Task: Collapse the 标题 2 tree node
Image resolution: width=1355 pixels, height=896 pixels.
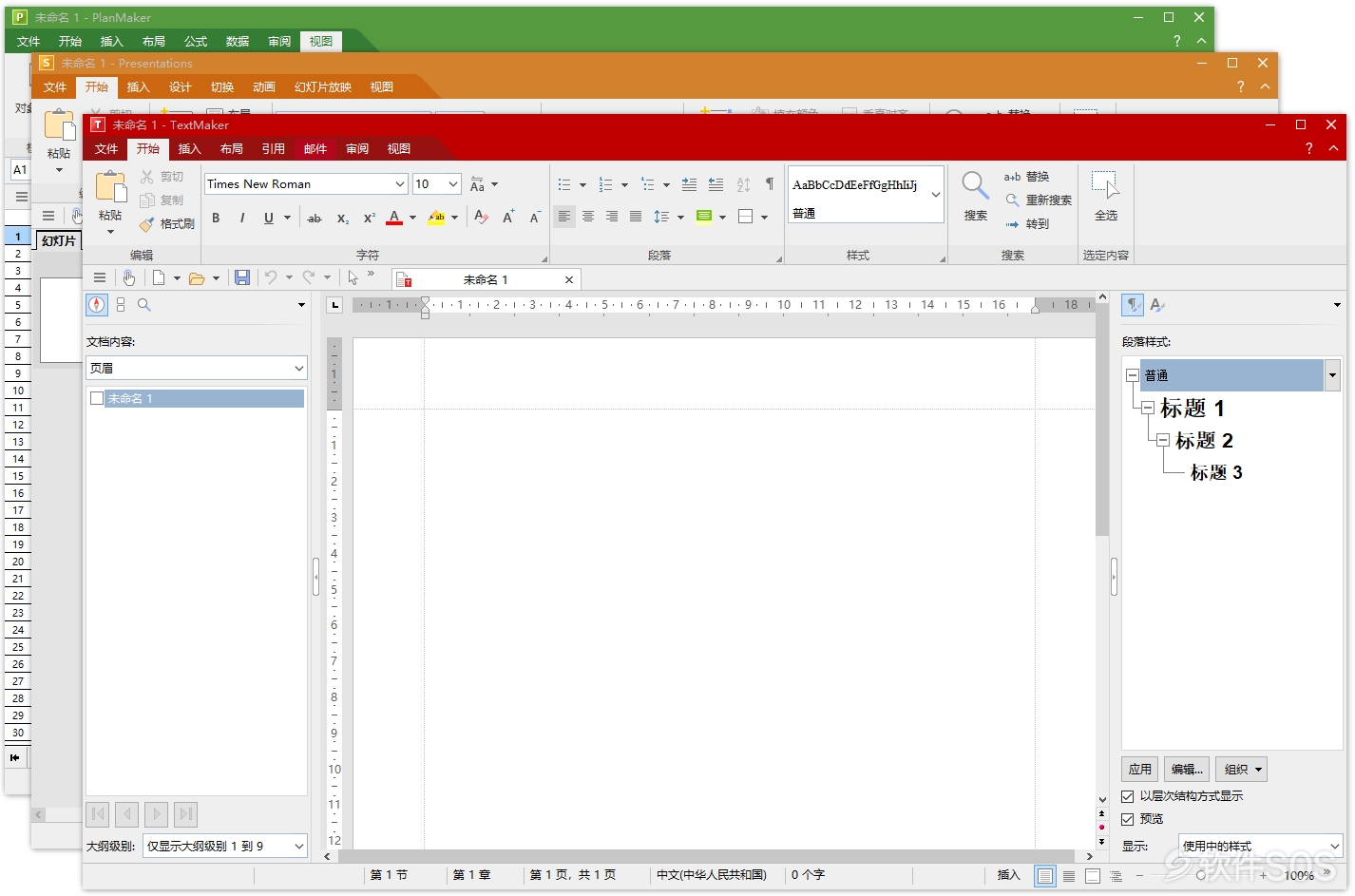Action: (1163, 440)
